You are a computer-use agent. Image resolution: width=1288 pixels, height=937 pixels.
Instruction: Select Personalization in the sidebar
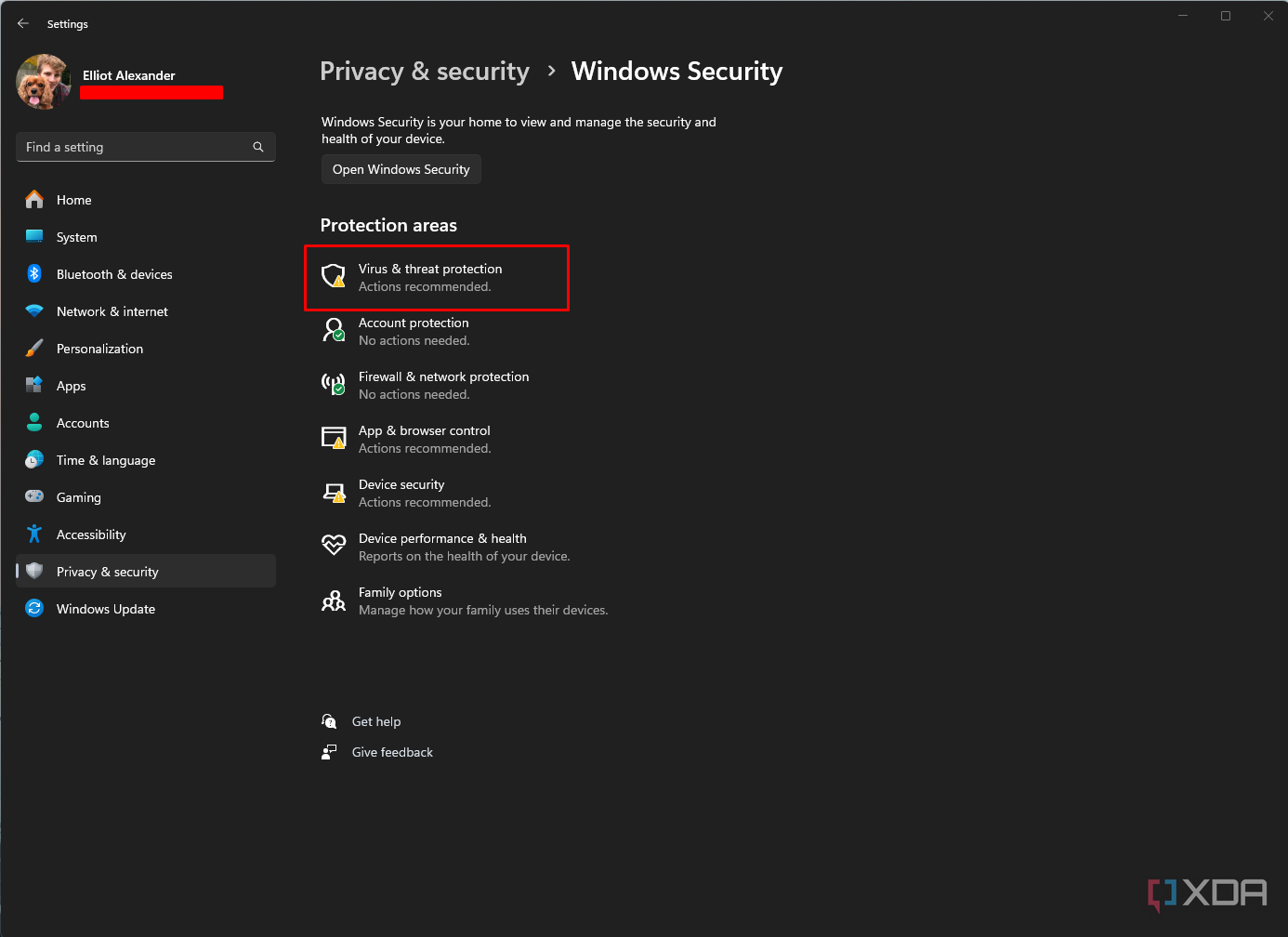tap(146, 349)
